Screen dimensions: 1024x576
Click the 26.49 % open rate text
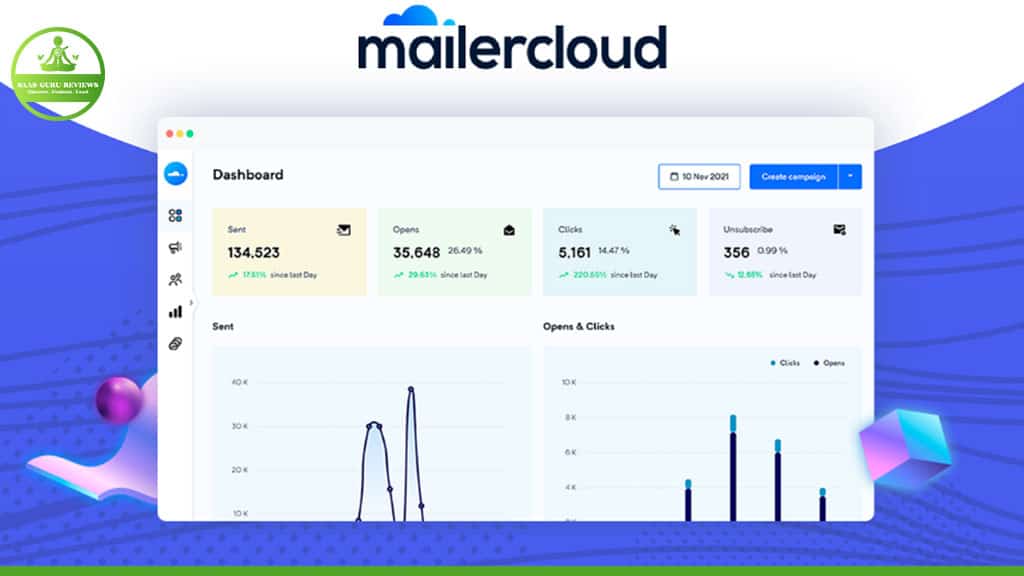click(x=465, y=251)
